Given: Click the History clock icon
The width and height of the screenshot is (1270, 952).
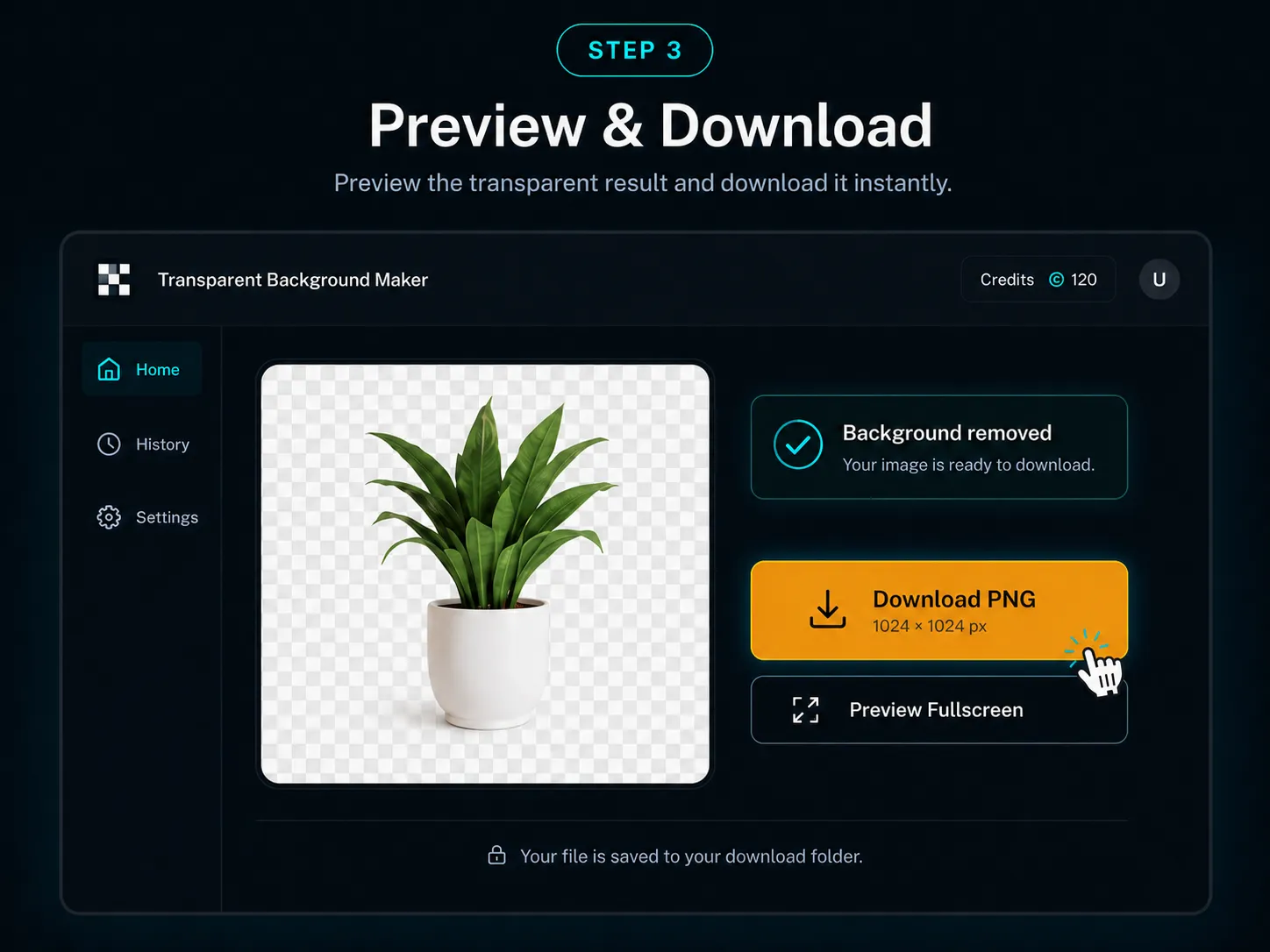Looking at the screenshot, I should 109,444.
